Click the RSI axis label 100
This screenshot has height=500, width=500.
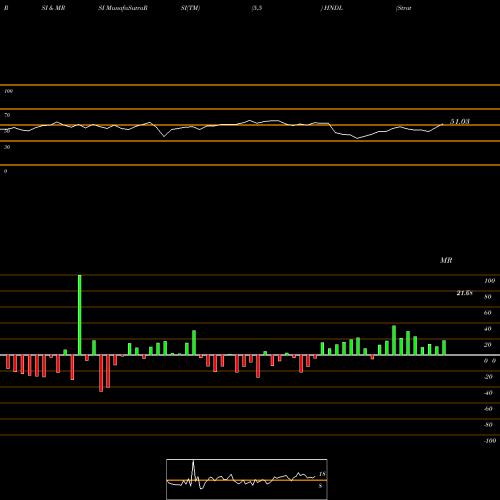(x=8, y=91)
